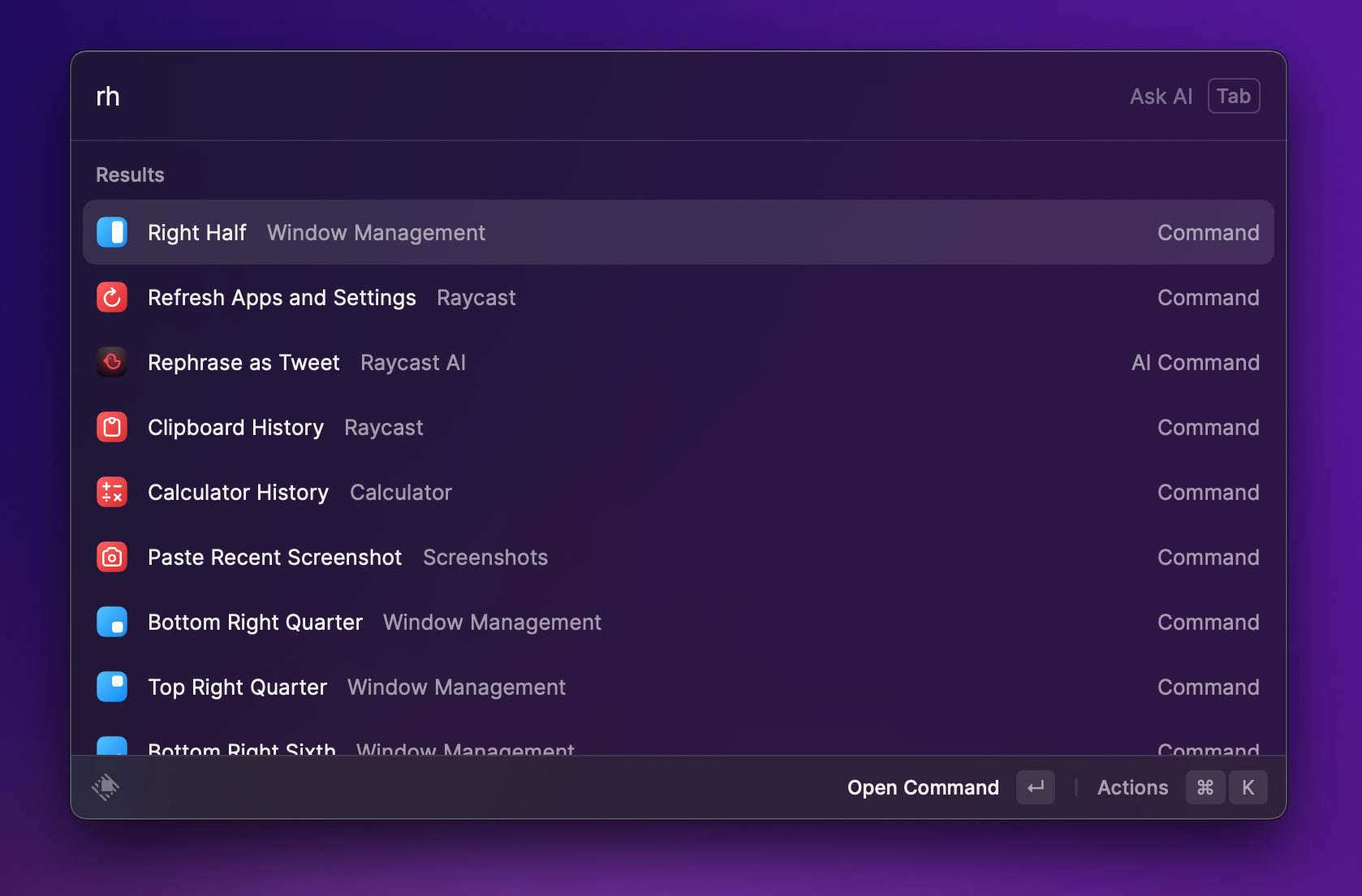The width and height of the screenshot is (1362, 896).
Task: Click the Right Half window icon
Action: [112, 232]
